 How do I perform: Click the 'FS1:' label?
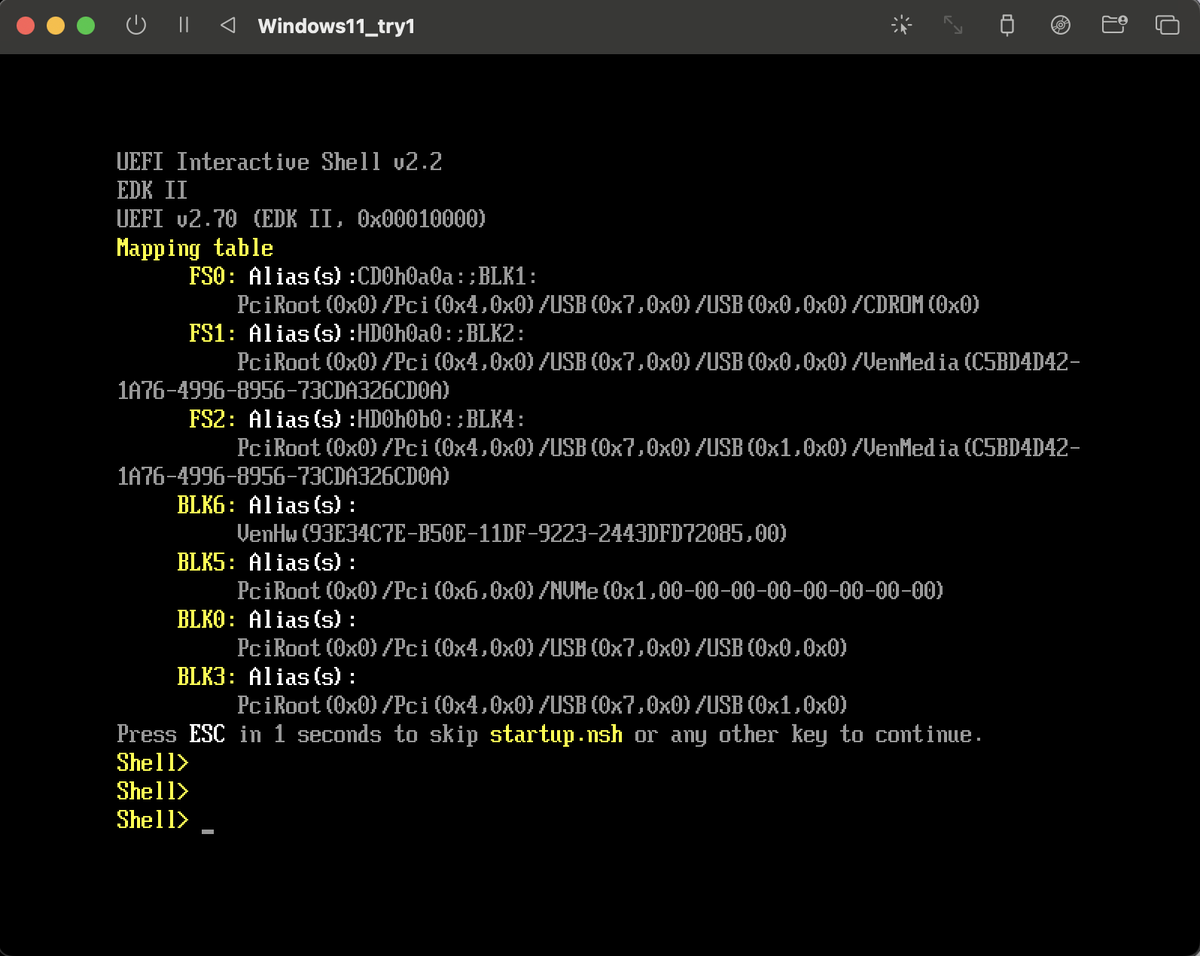(213, 333)
